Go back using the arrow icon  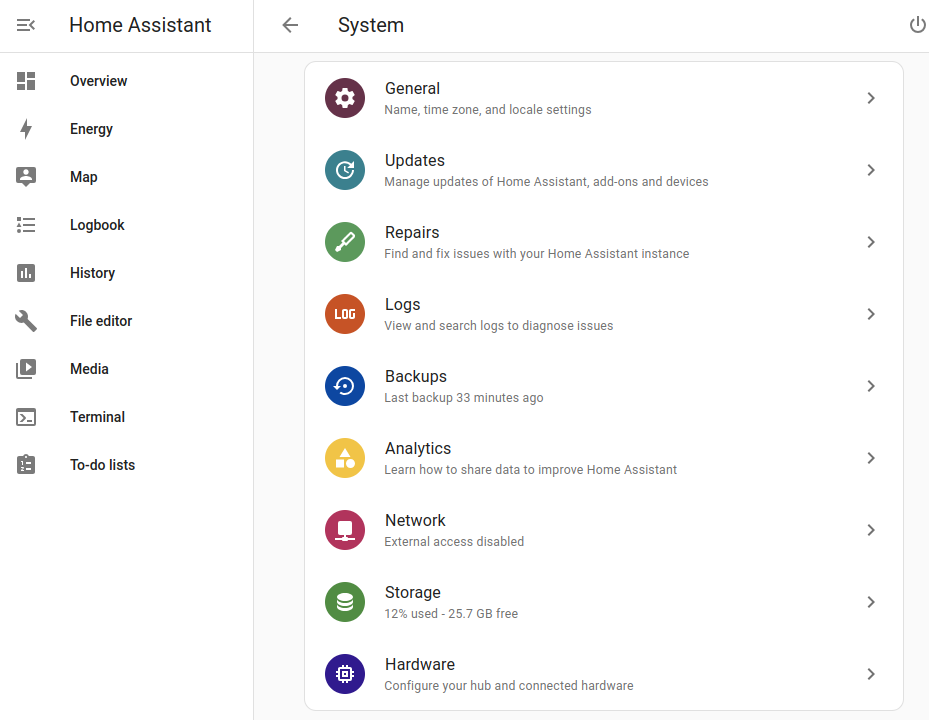point(290,25)
